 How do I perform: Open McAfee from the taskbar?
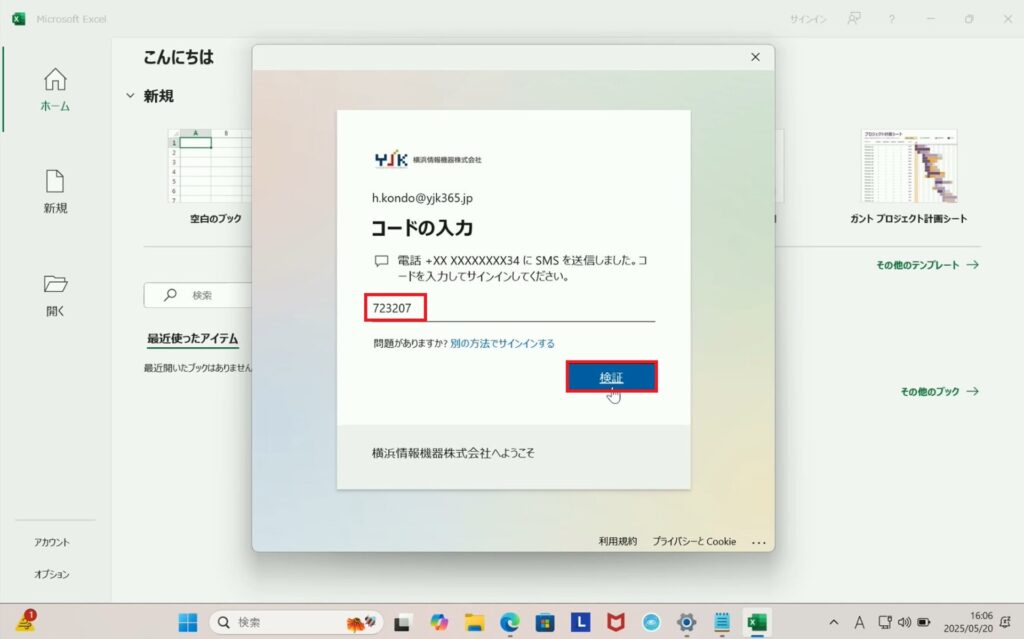pos(616,623)
